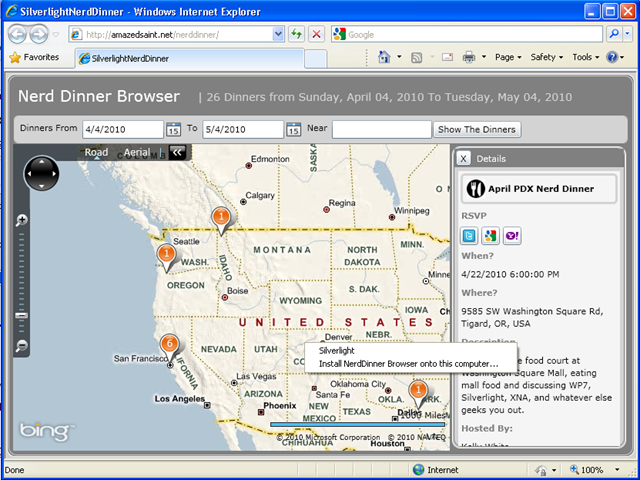Expand the Tools dropdown menu
The height and width of the screenshot is (480, 640).
(586, 57)
